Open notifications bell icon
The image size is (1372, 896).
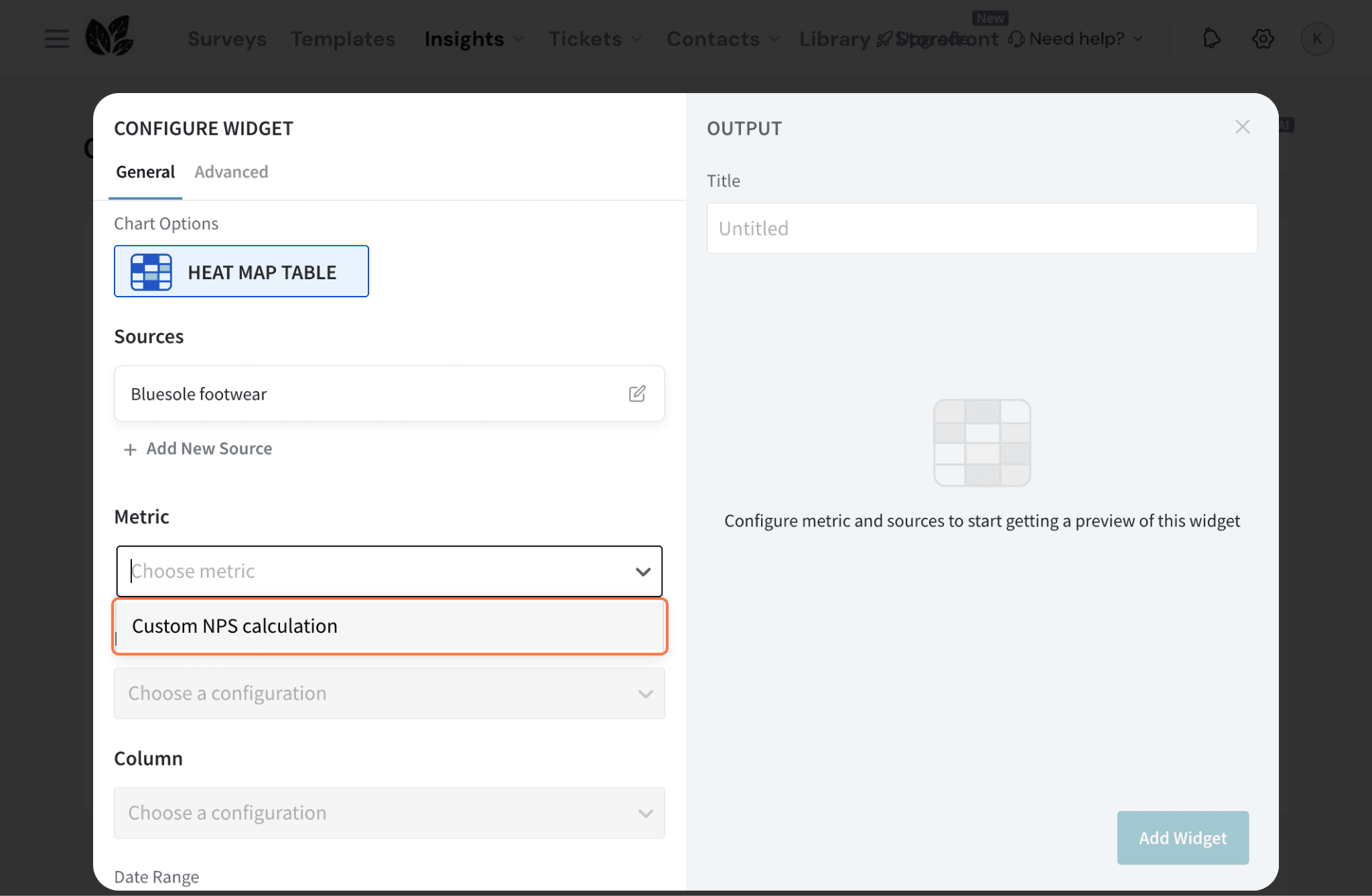pyautogui.click(x=1211, y=39)
